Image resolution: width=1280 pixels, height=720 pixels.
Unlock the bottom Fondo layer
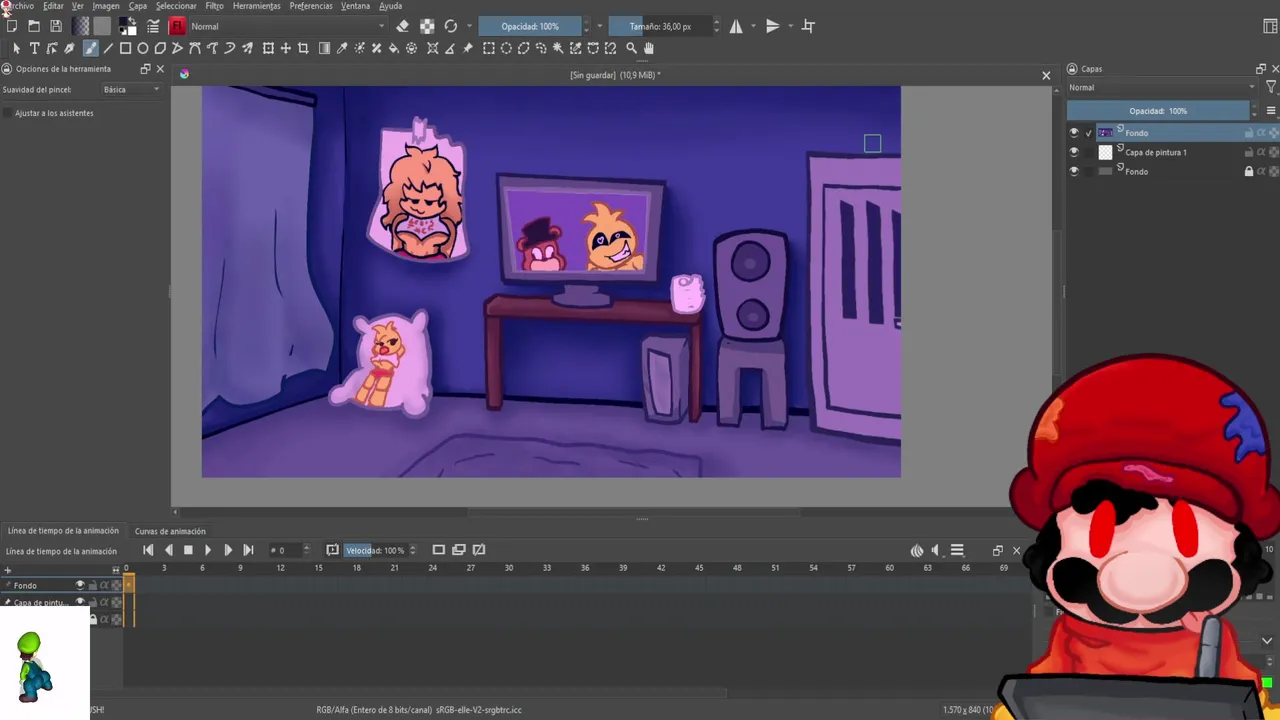click(1248, 172)
